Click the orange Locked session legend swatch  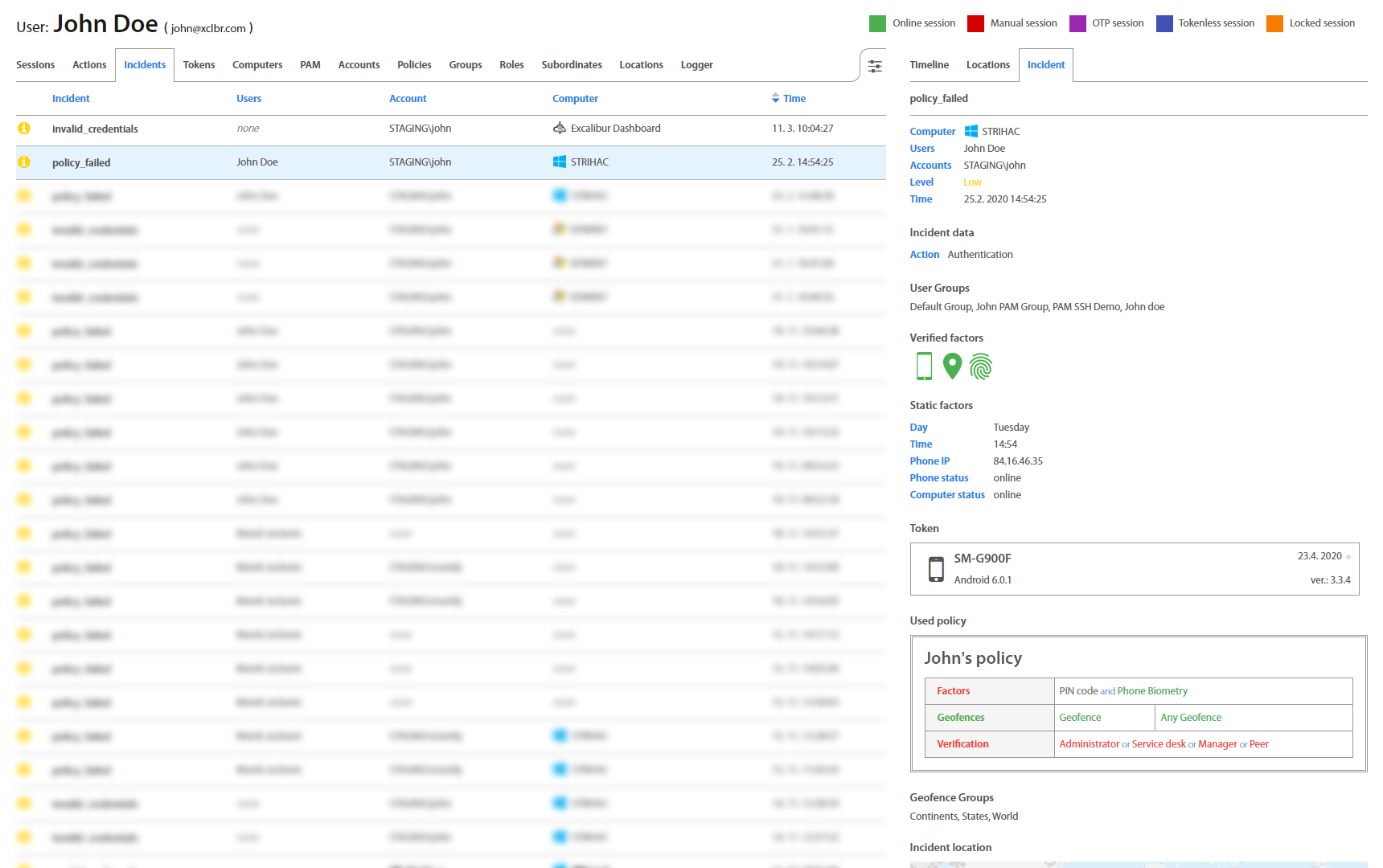(x=1274, y=23)
